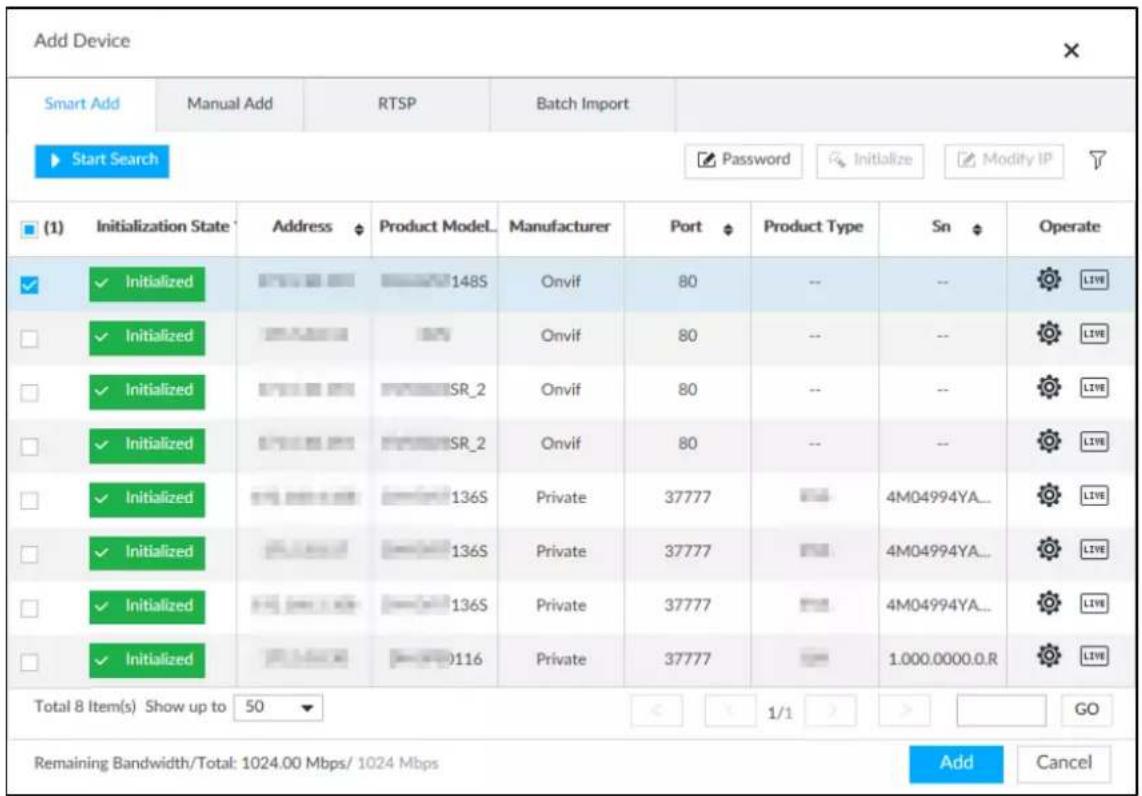The width and height of the screenshot is (1142, 796).
Task: Toggle the select-all checkbox in table header
Action: 28,229
